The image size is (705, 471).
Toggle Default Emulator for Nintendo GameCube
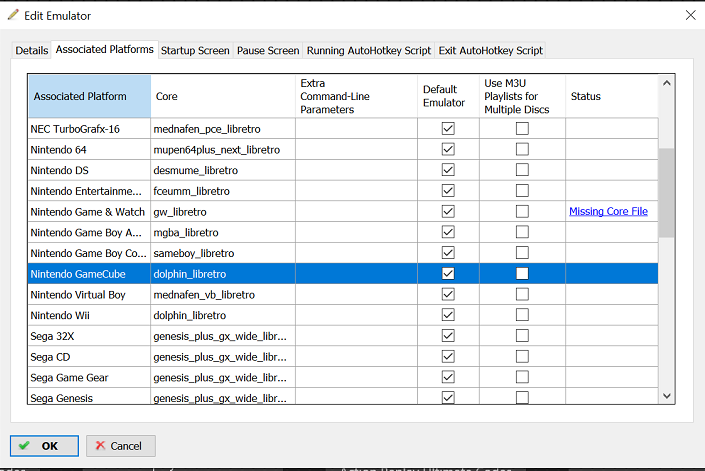click(x=448, y=273)
